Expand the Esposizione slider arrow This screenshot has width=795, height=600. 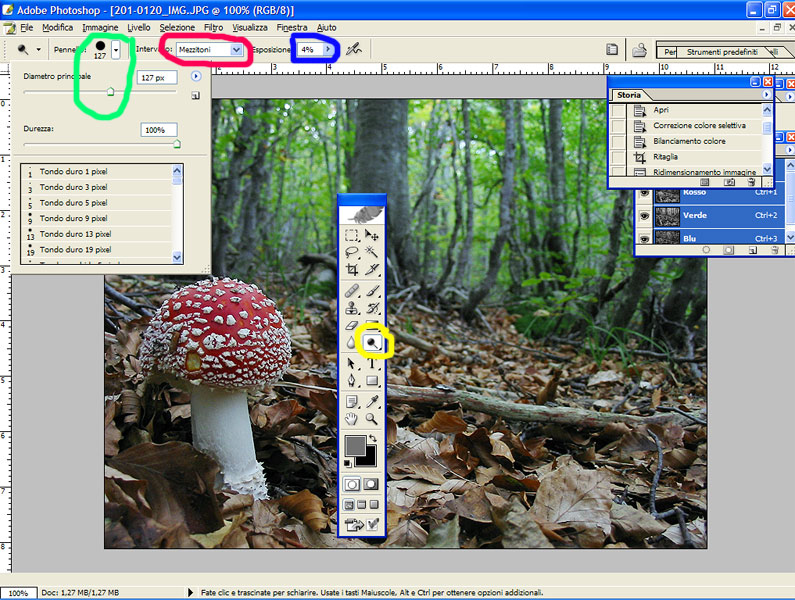(x=328, y=49)
